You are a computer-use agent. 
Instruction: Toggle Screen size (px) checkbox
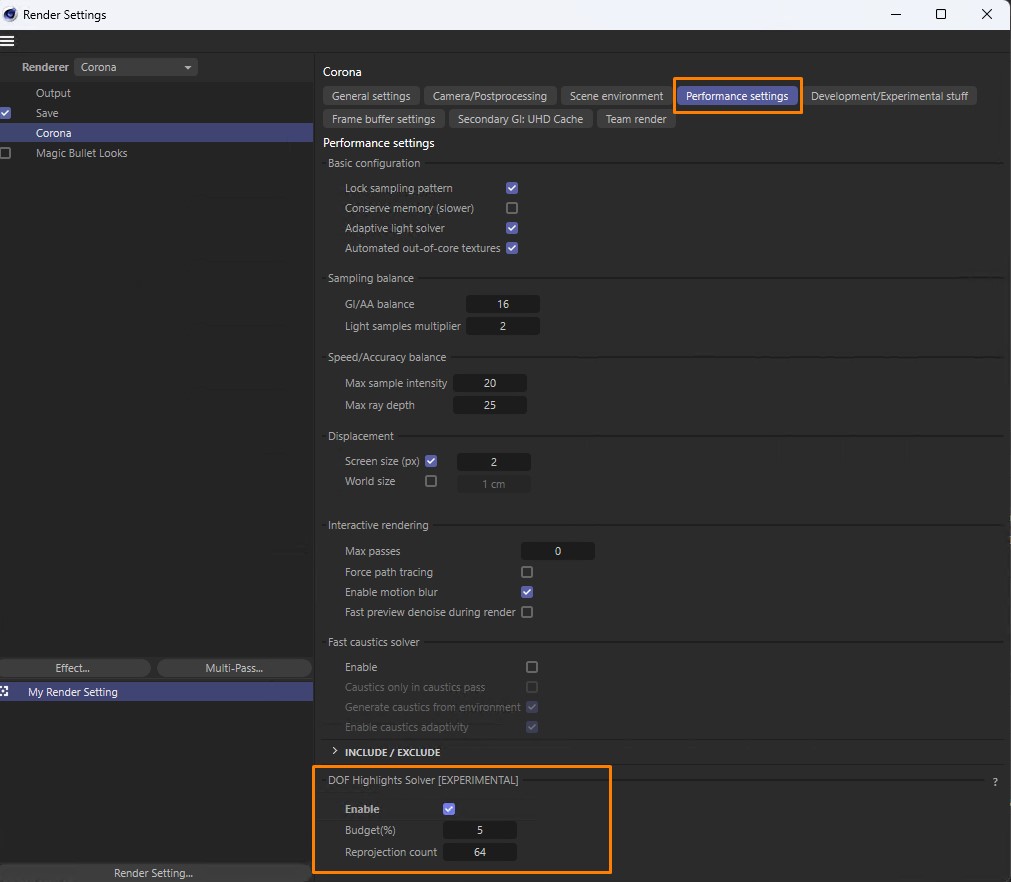point(431,461)
